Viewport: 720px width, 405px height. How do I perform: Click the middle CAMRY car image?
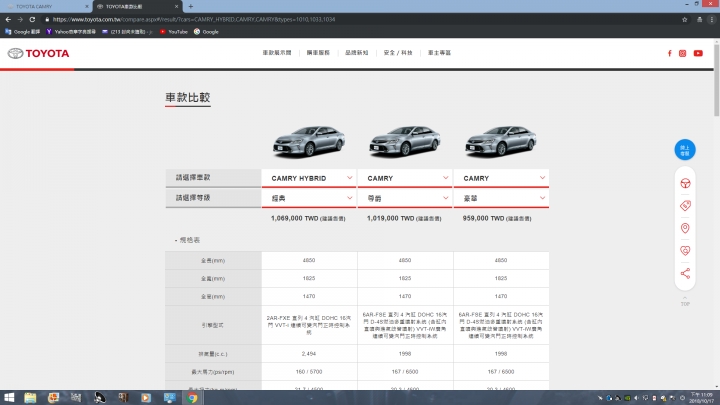coord(405,141)
